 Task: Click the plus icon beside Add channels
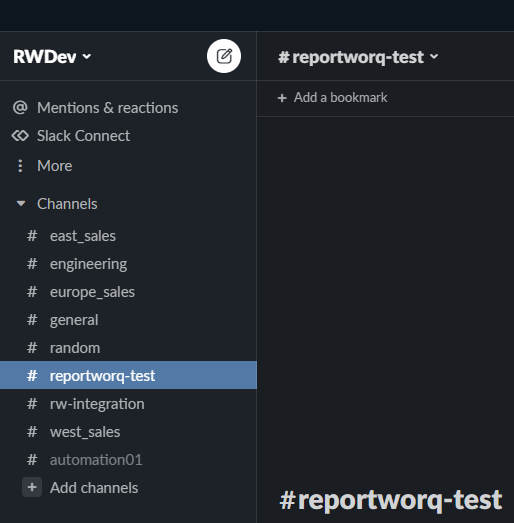coord(32,487)
